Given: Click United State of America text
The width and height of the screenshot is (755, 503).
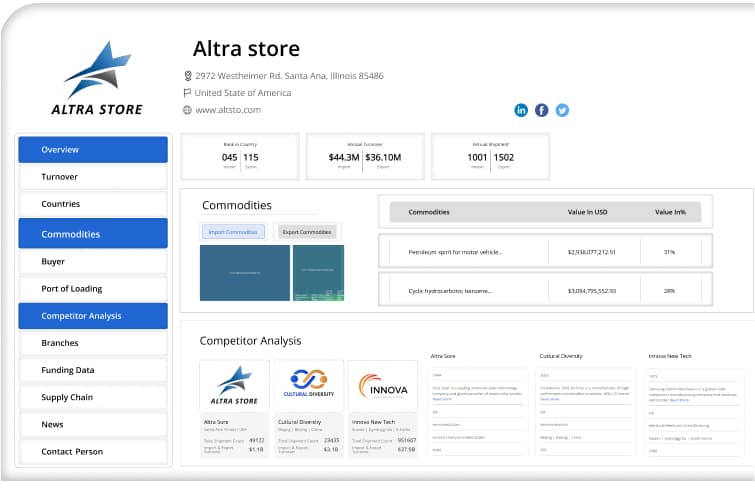Looking at the screenshot, I should pyautogui.click(x=243, y=92).
